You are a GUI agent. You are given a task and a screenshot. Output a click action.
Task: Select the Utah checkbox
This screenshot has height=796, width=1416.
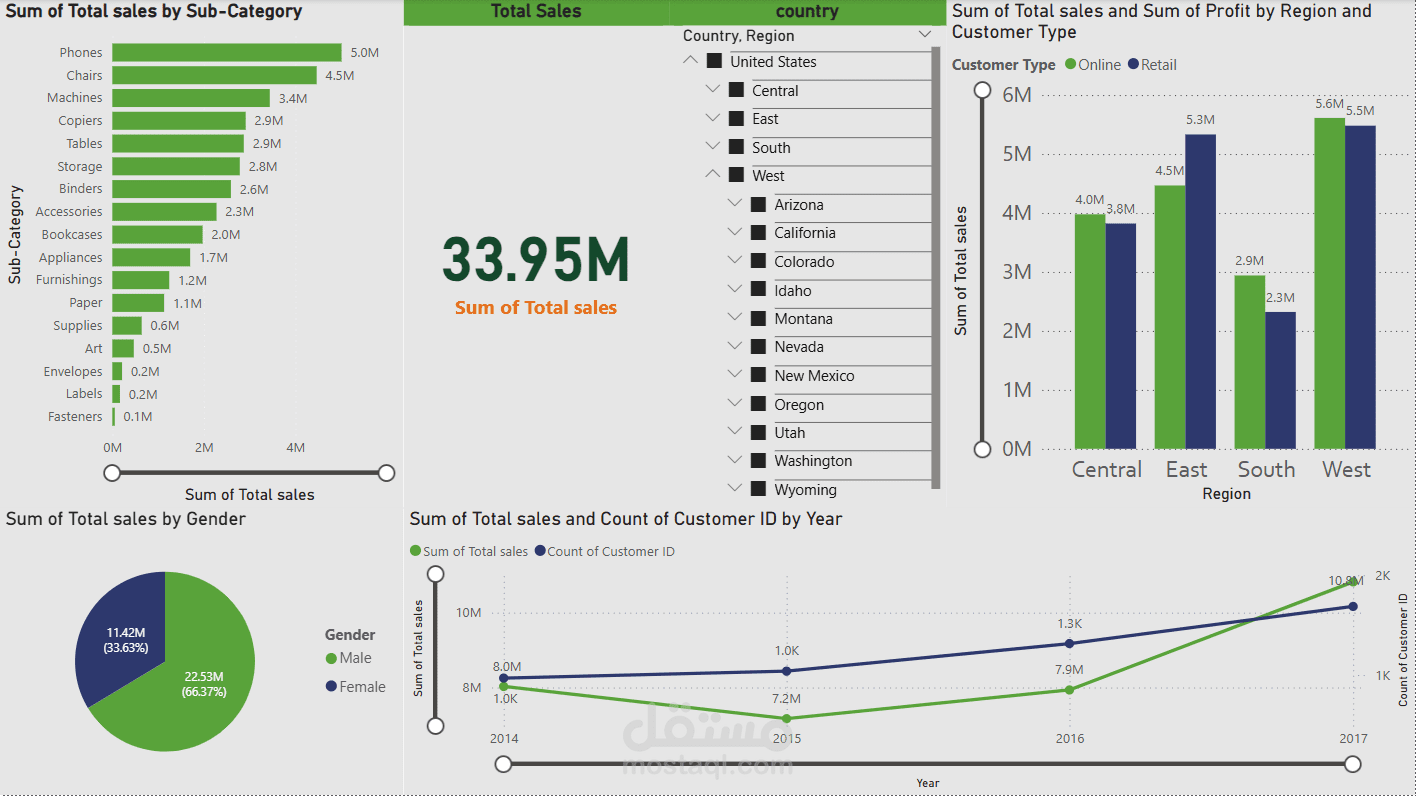(757, 432)
